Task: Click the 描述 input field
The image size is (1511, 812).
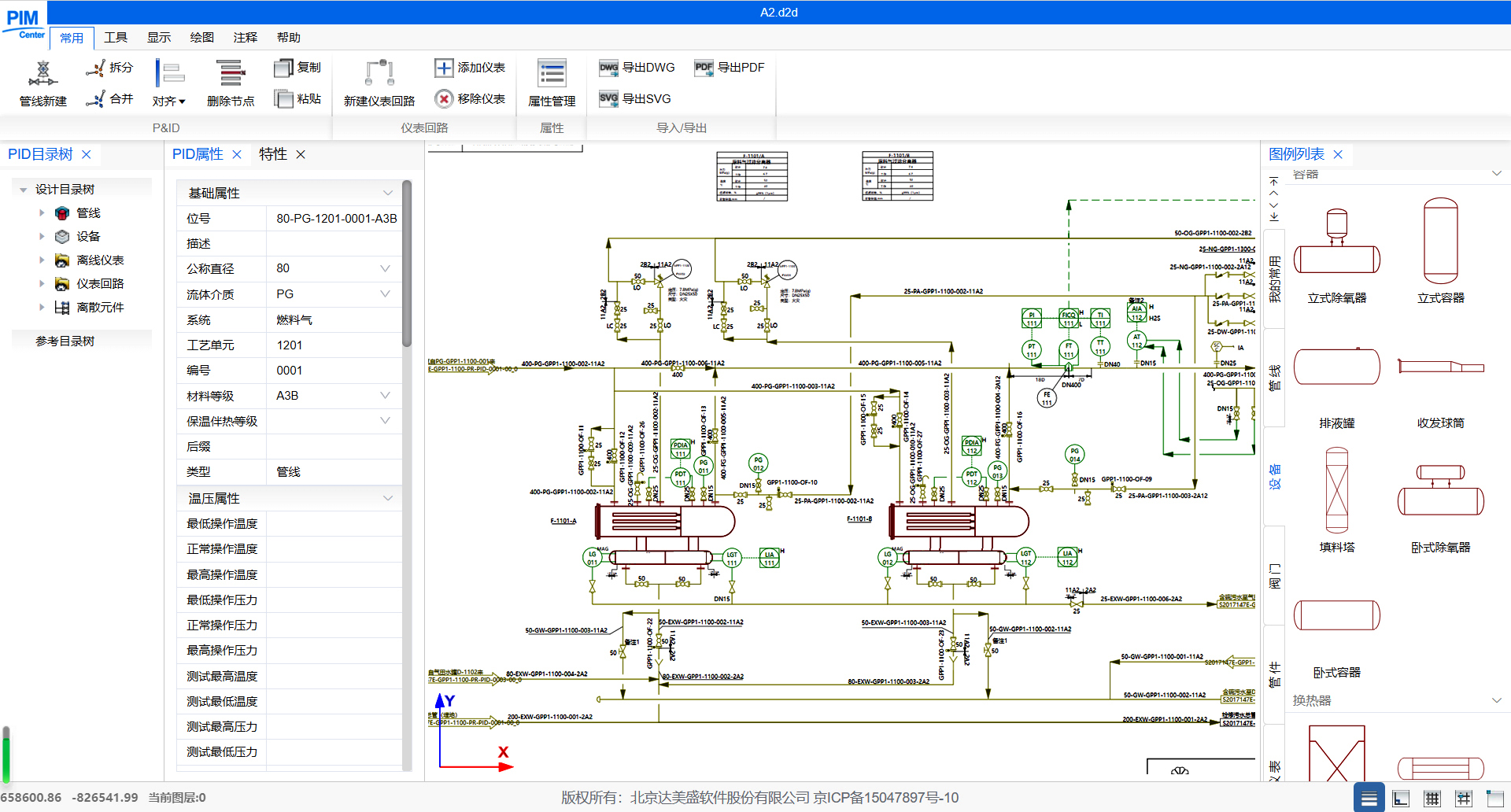Action: 334,243
